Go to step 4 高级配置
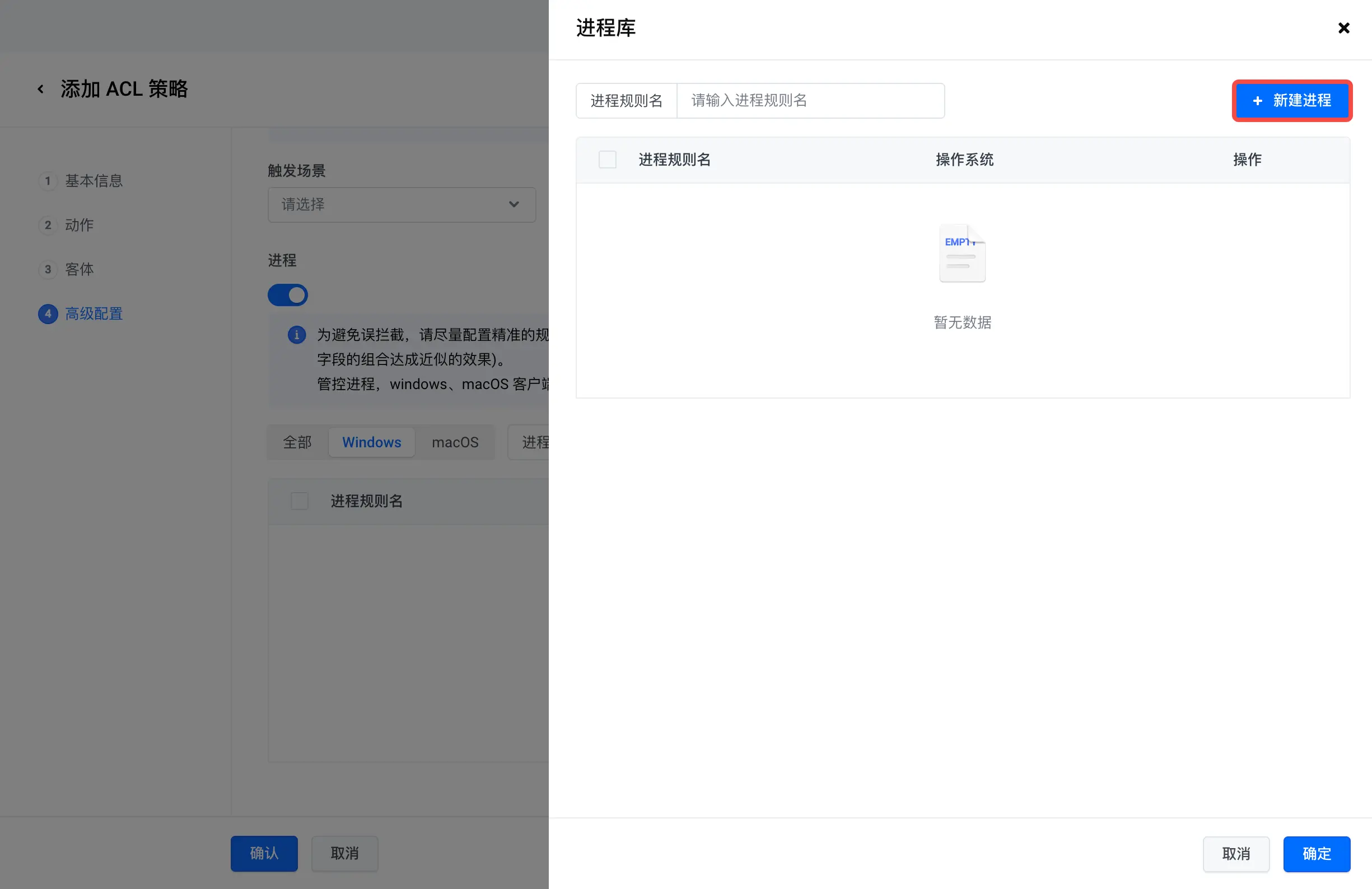The height and width of the screenshot is (889, 1372). 81,314
